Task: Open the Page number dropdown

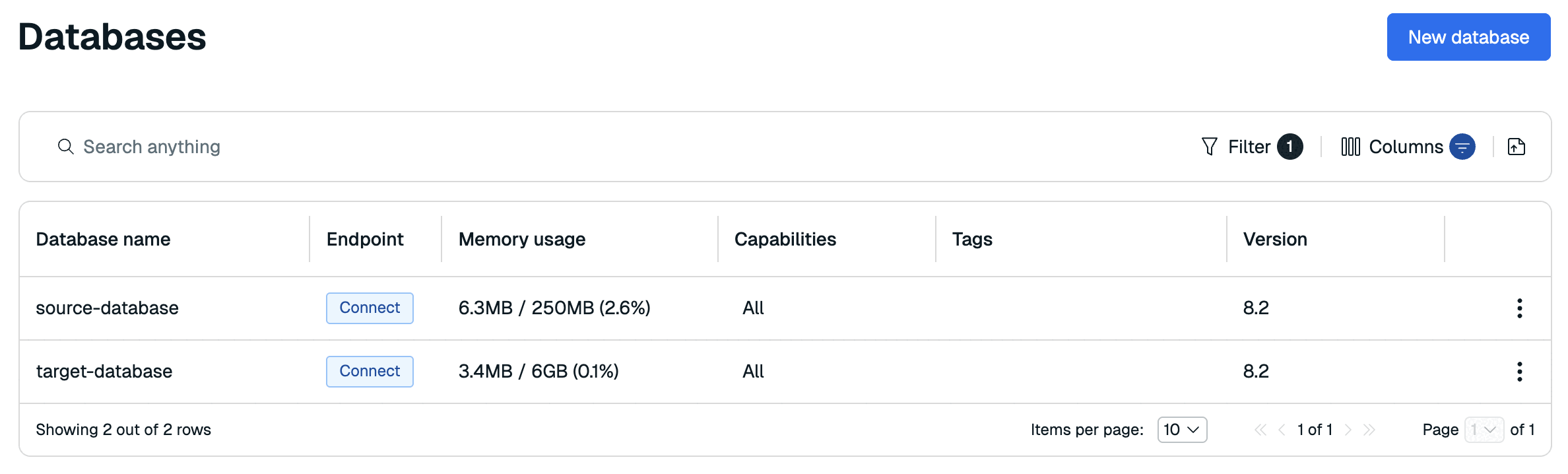Action: tap(1484, 430)
